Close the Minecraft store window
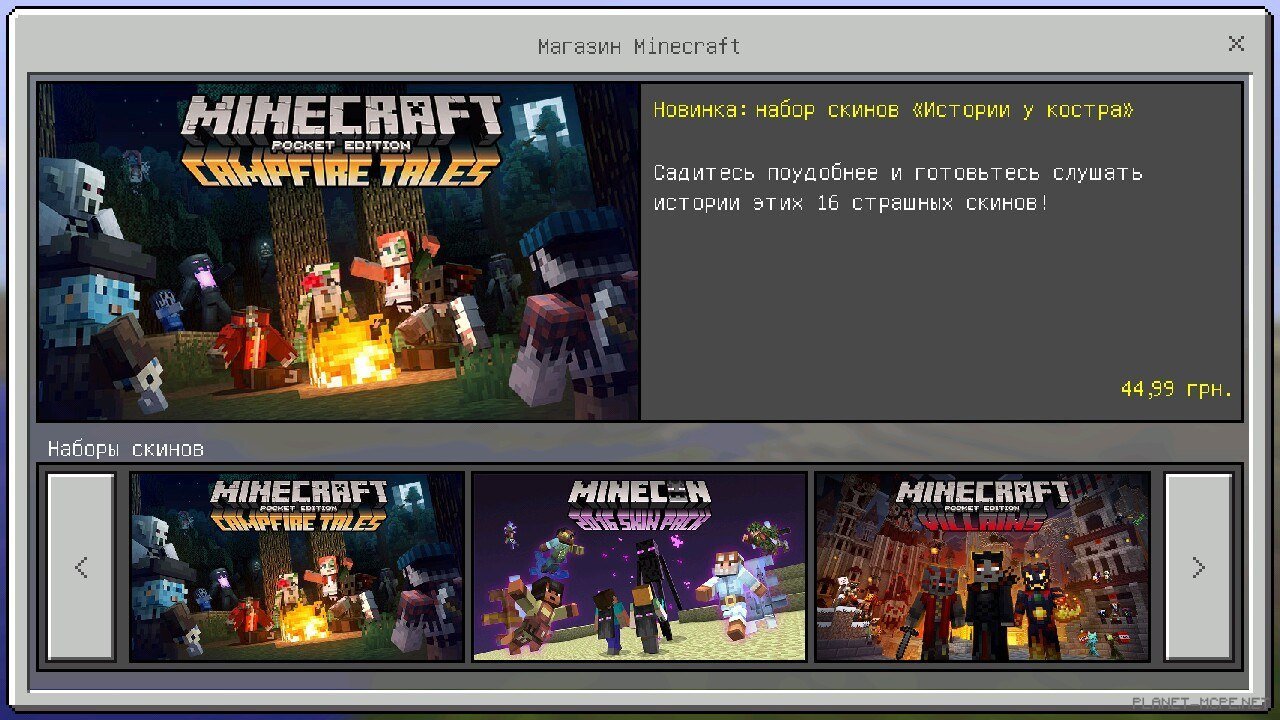Viewport: 1280px width, 720px height. tap(1236, 44)
